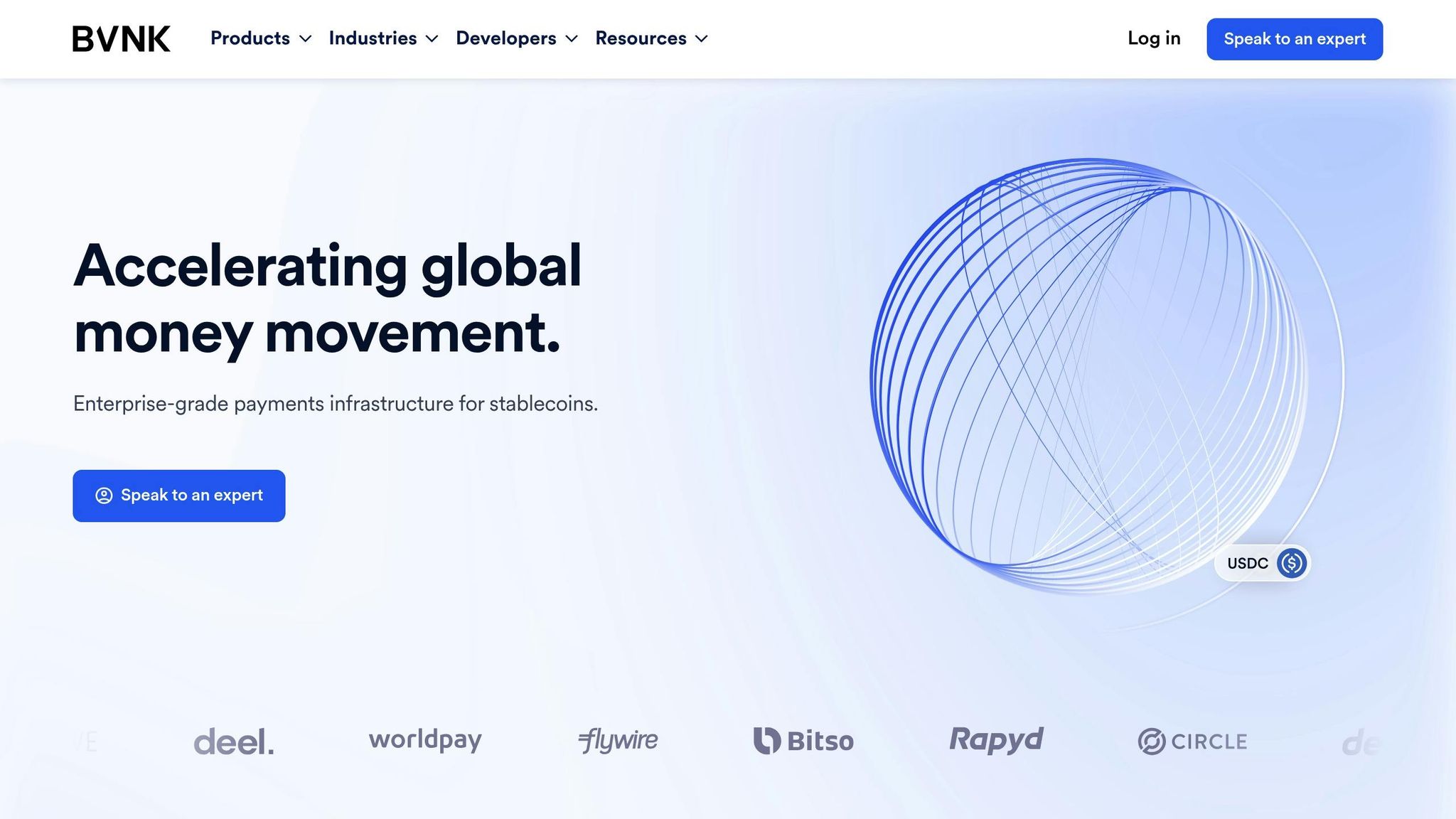Click the BVNK logo in the header
Screen dimensions: 1456x819
coord(121,39)
